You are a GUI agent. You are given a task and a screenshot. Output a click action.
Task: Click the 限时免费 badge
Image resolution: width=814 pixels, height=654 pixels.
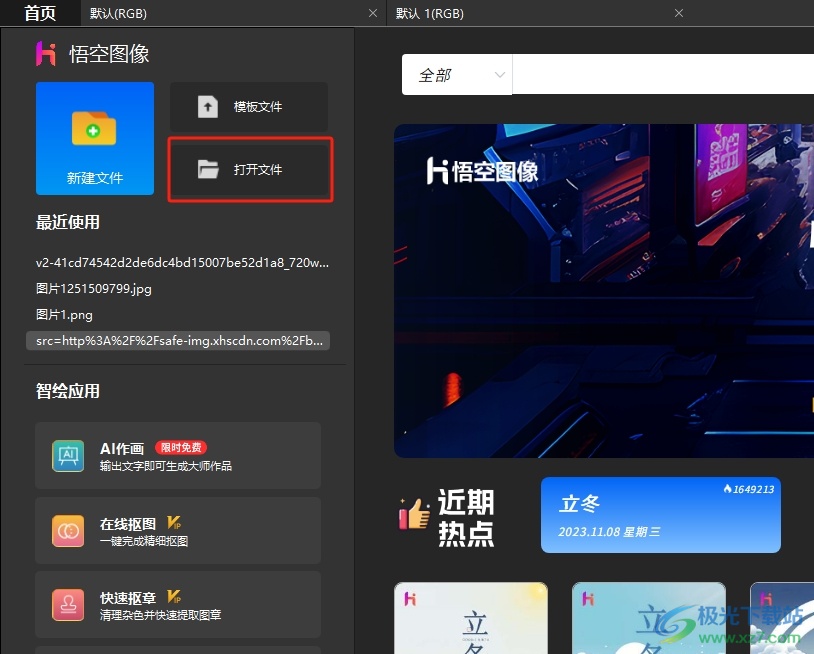click(x=181, y=447)
